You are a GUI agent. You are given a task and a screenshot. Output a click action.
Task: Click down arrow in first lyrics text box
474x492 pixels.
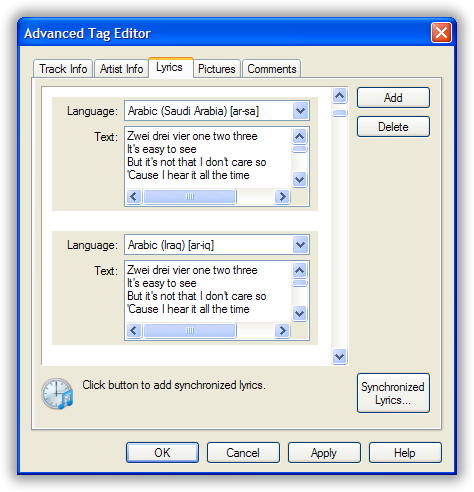299,180
